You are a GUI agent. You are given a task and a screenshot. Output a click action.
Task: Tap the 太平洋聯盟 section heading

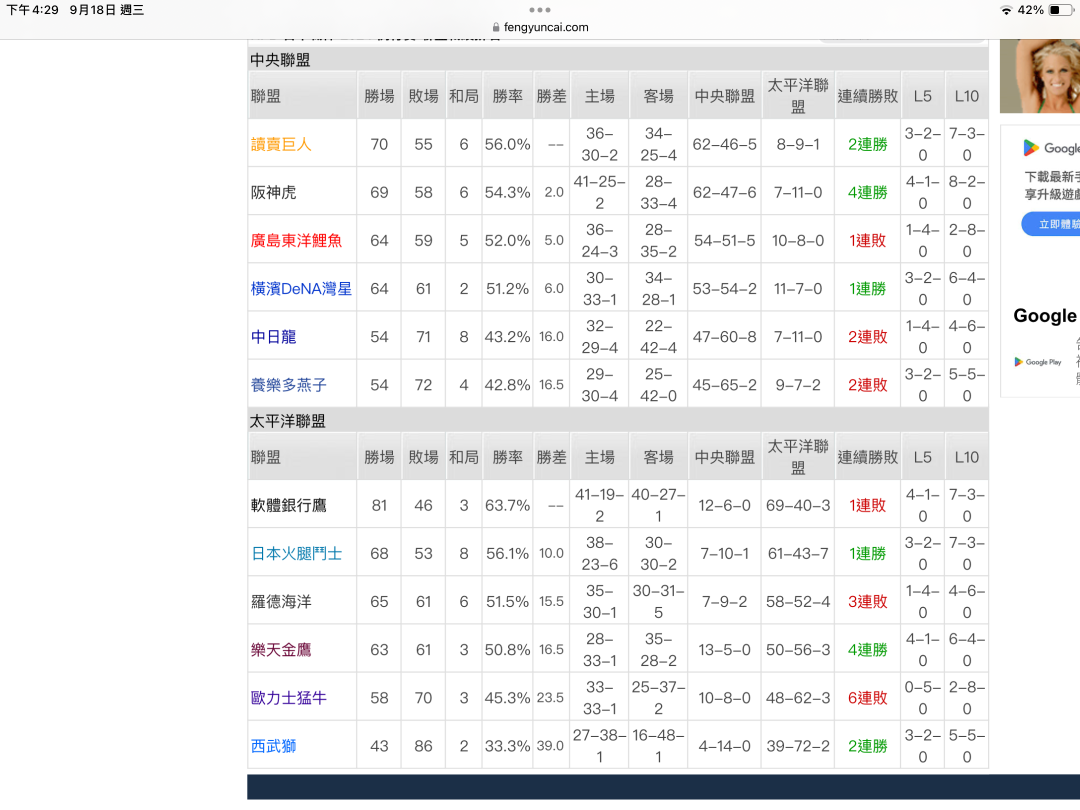[x=287, y=421]
